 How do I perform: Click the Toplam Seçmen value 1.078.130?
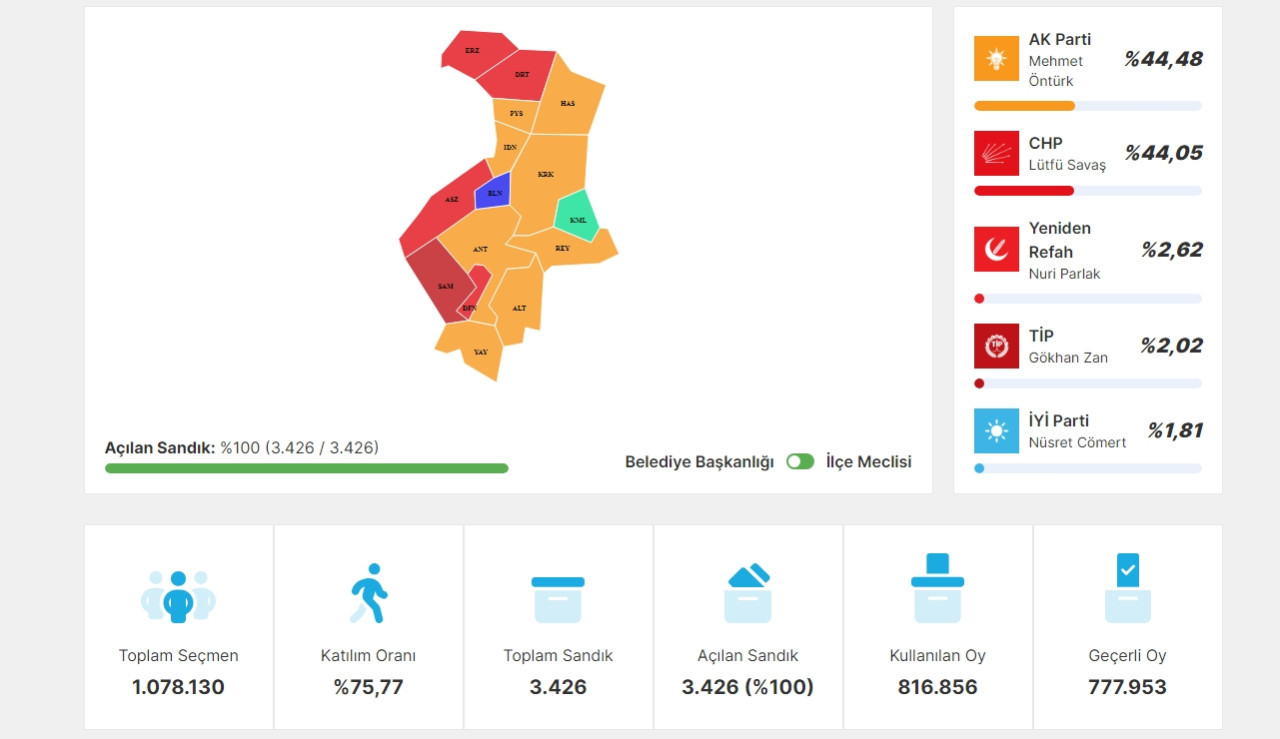pos(178,687)
